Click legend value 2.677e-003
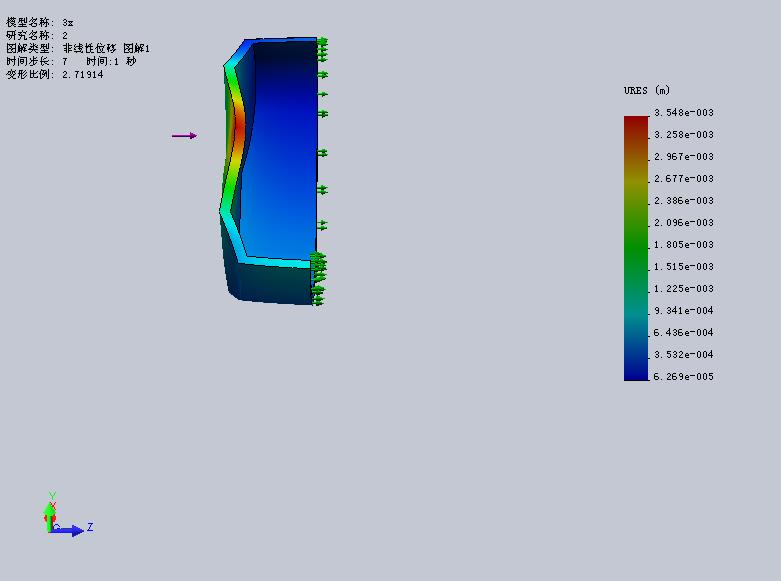The image size is (781, 581). click(683, 178)
